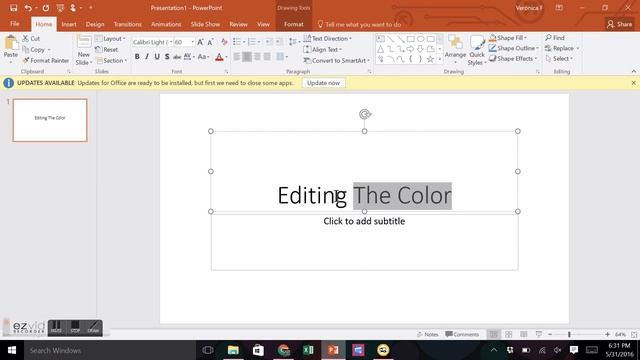Activate Format Painter
The height and width of the screenshot is (360, 640).
coord(45,60)
